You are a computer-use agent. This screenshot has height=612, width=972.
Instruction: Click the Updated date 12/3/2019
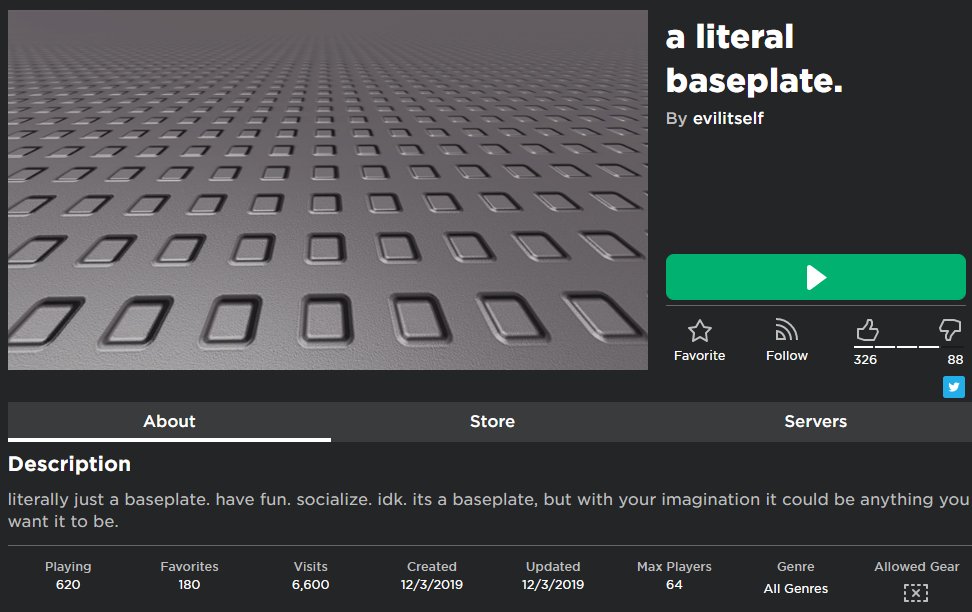[553, 584]
